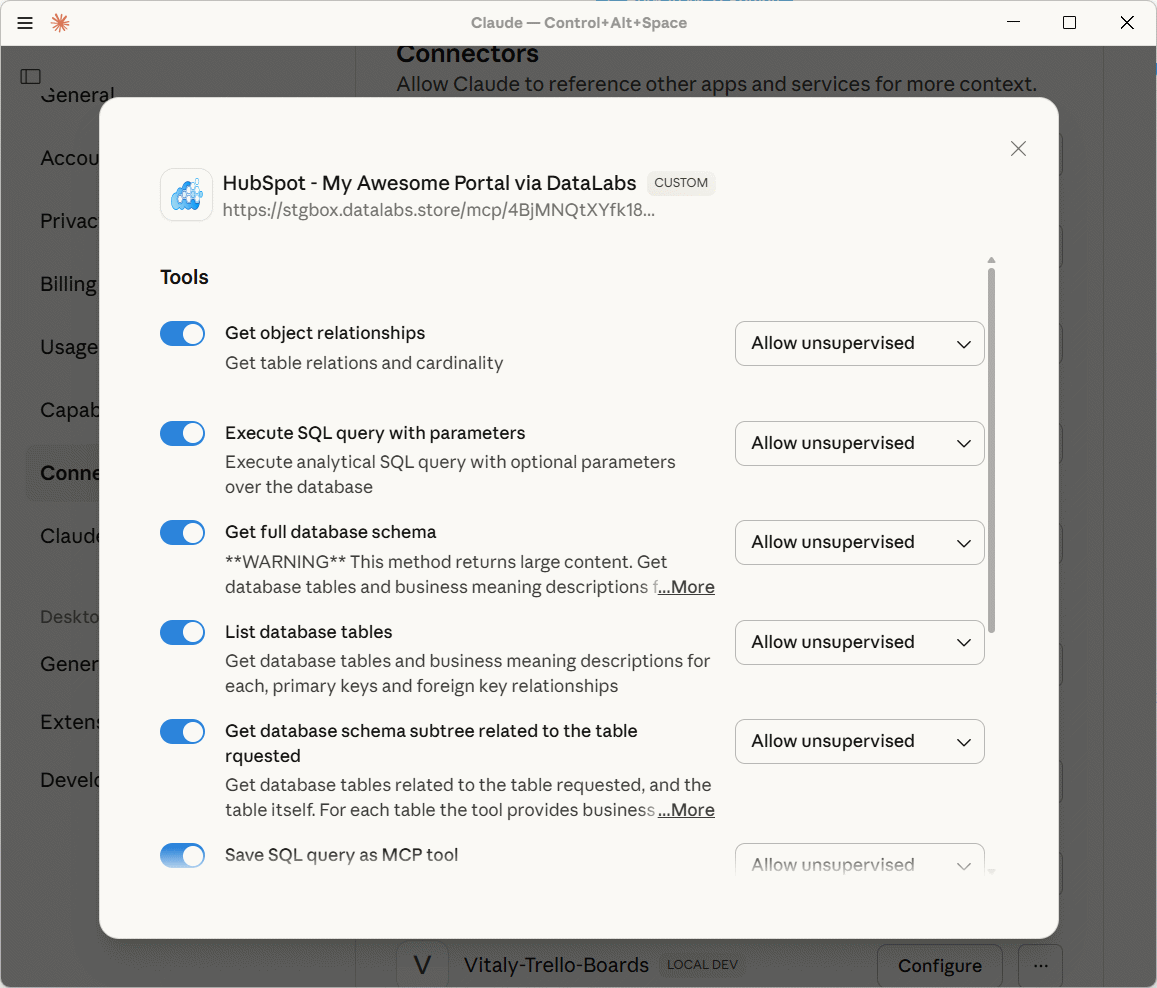
Task: Open the hamburger menu in title bar
Action: pos(25,23)
